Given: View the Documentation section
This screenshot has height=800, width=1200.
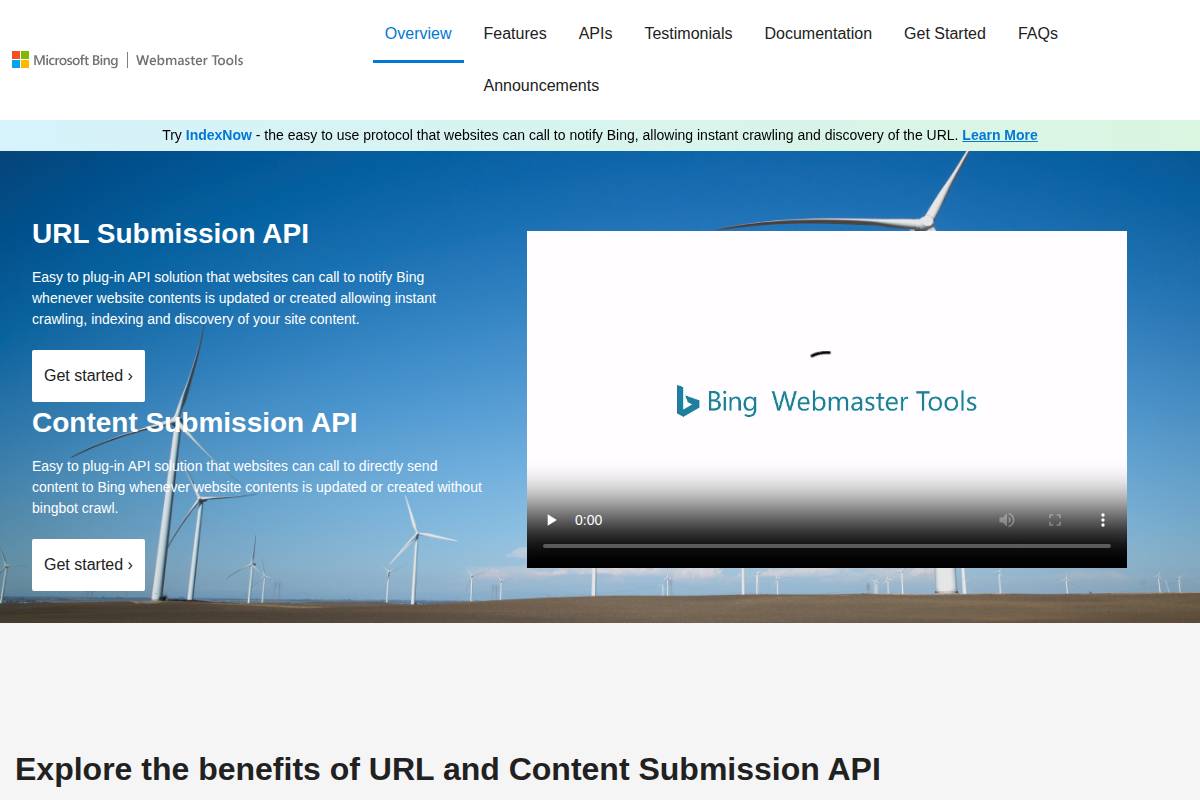Looking at the screenshot, I should pyautogui.click(x=818, y=33).
